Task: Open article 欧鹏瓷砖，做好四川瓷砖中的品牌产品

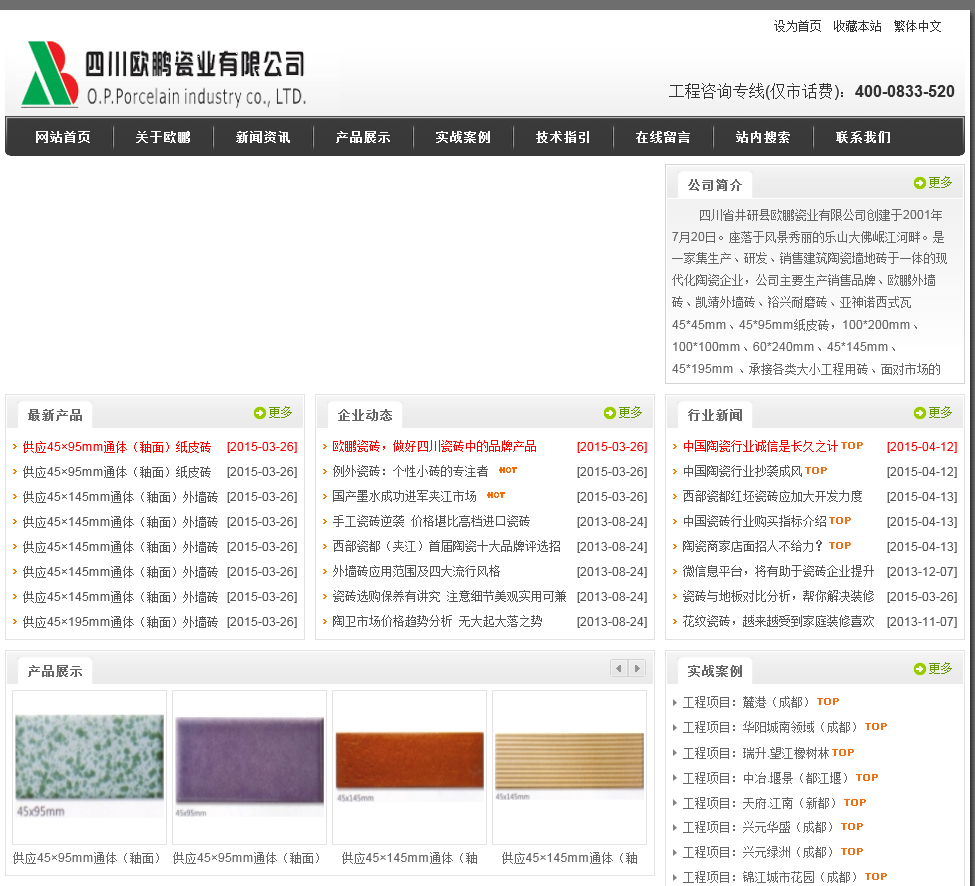Action: tap(434, 446)
